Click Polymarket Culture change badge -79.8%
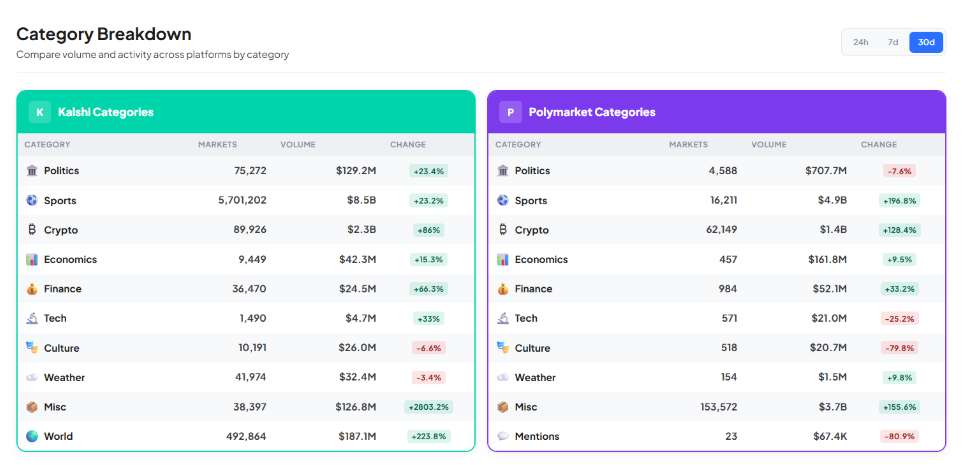The width and height of the screenshot is (969, 465). coord(900,348)
